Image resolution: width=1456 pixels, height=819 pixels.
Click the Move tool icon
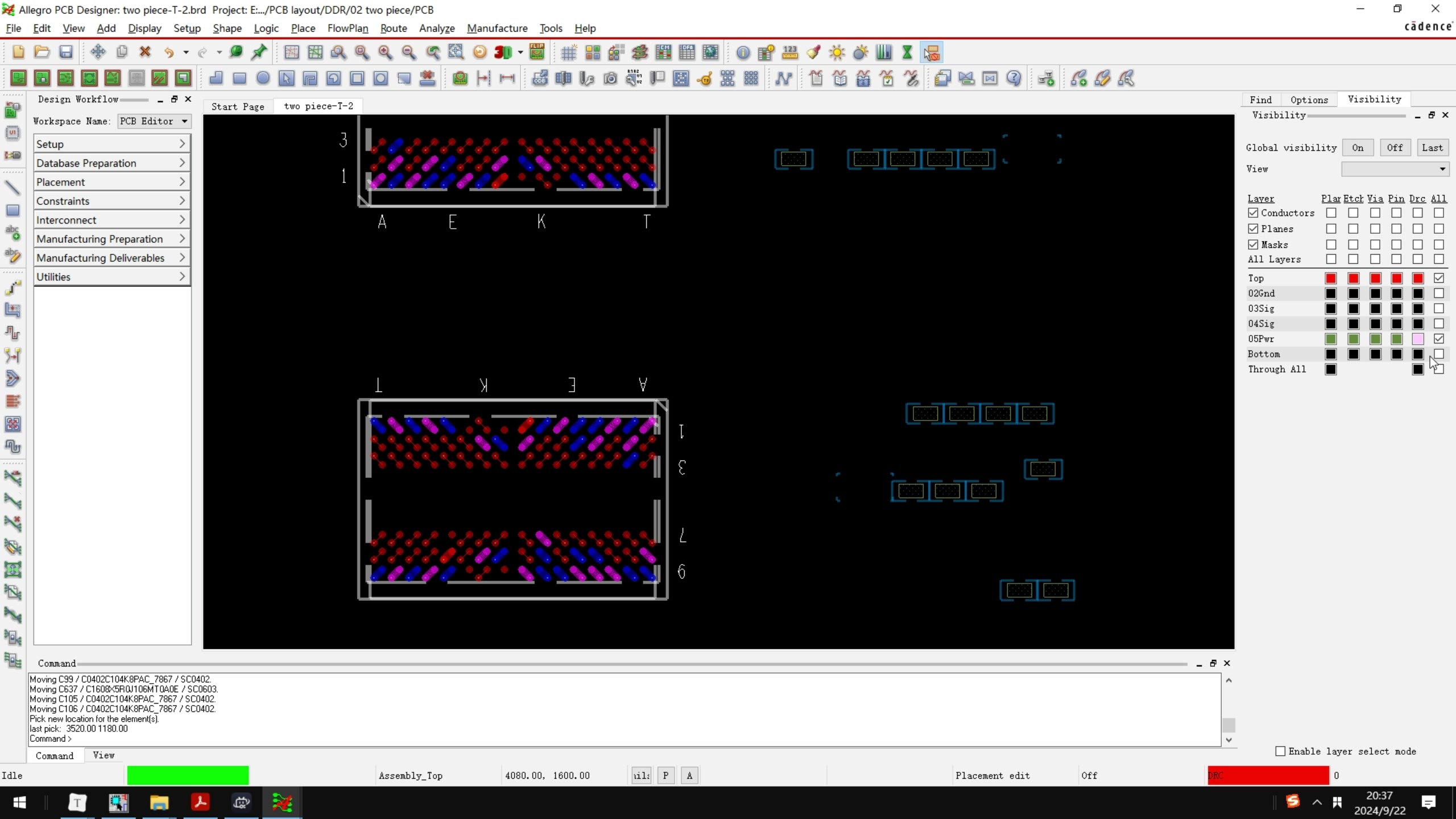(98, 52)
